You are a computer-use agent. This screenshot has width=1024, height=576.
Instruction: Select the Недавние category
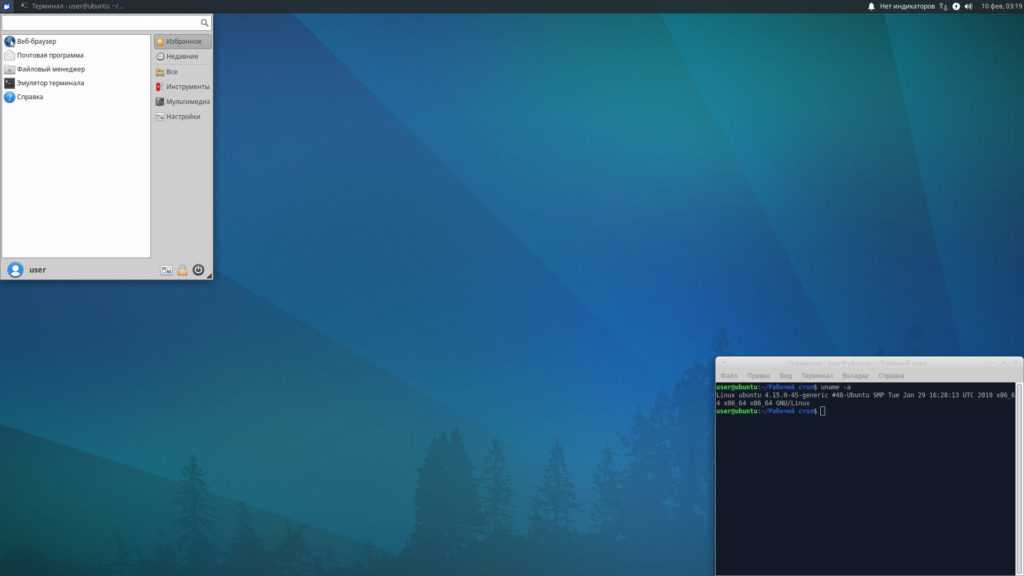182,56
